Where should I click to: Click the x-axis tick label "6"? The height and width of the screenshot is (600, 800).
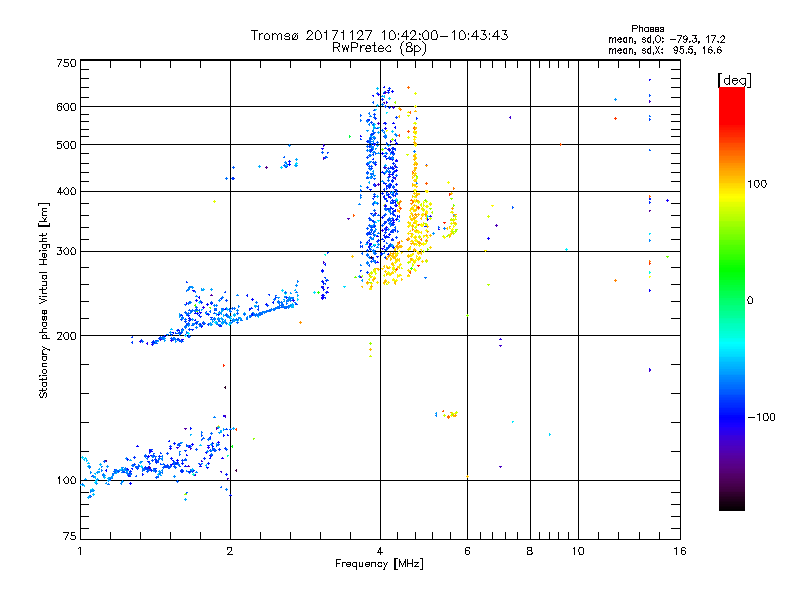point(467,551)
